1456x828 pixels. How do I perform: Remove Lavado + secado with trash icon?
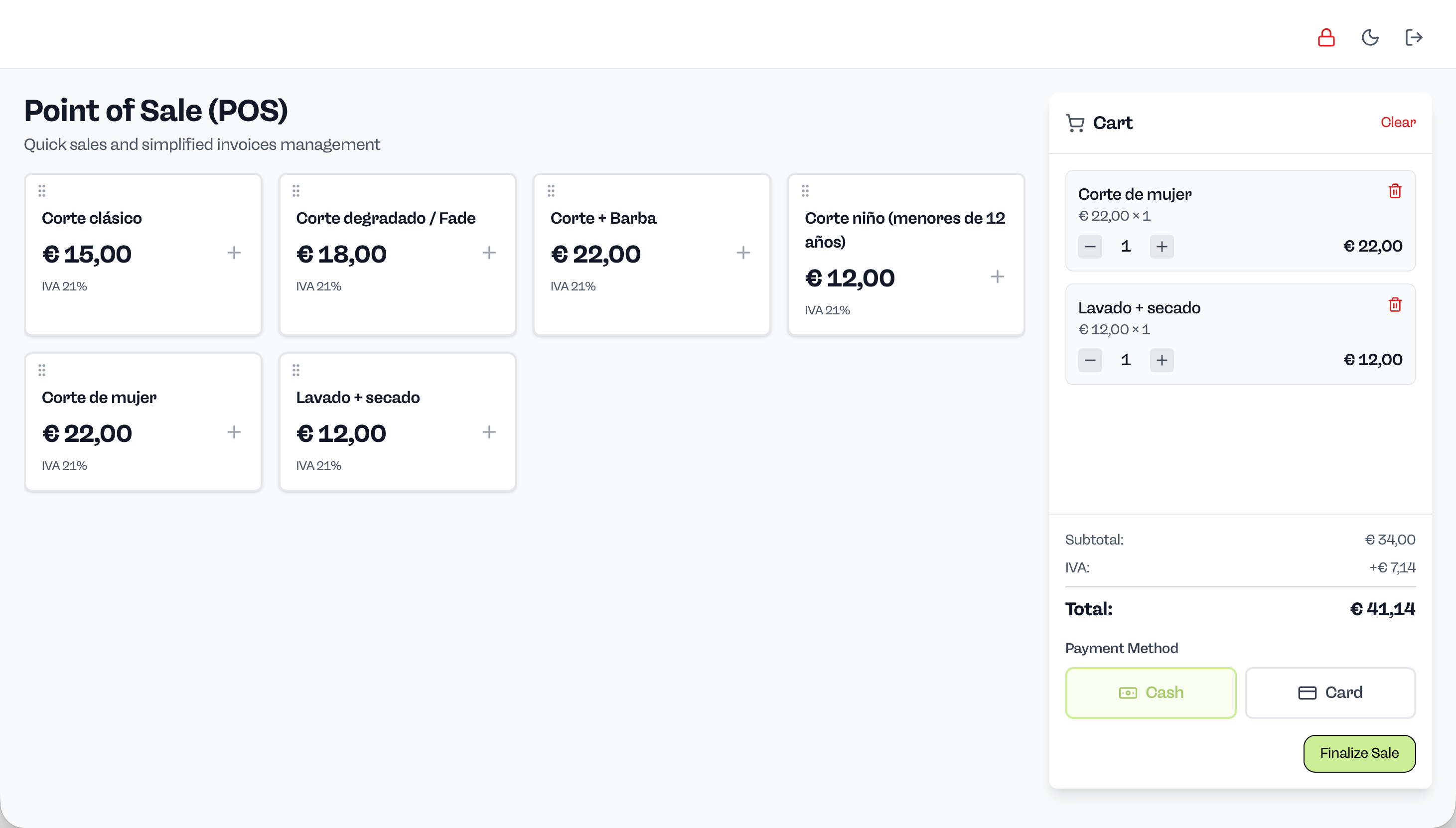[1395, 305]
